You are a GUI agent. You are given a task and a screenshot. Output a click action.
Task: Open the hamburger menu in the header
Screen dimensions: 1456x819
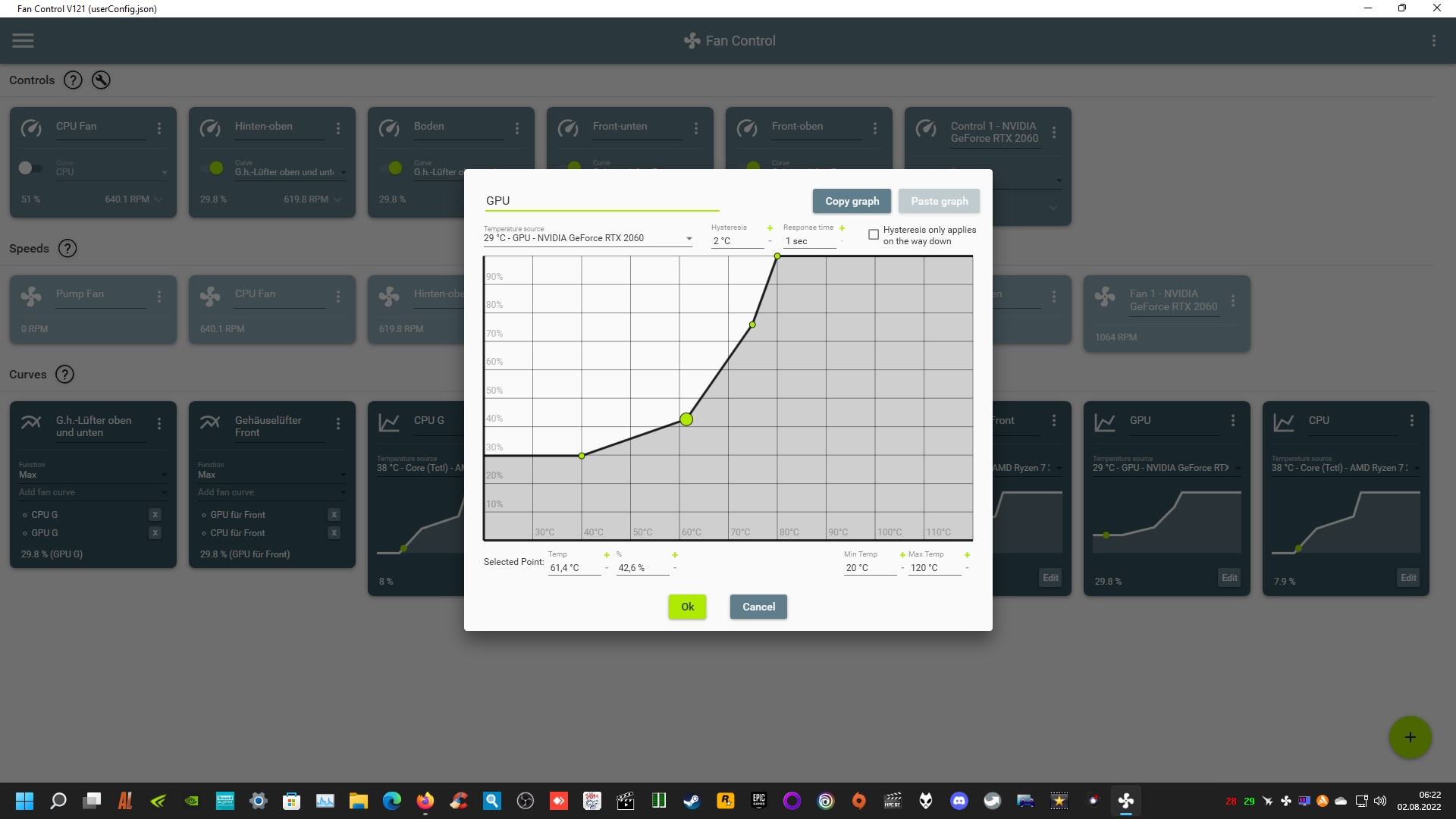(23, 41)
